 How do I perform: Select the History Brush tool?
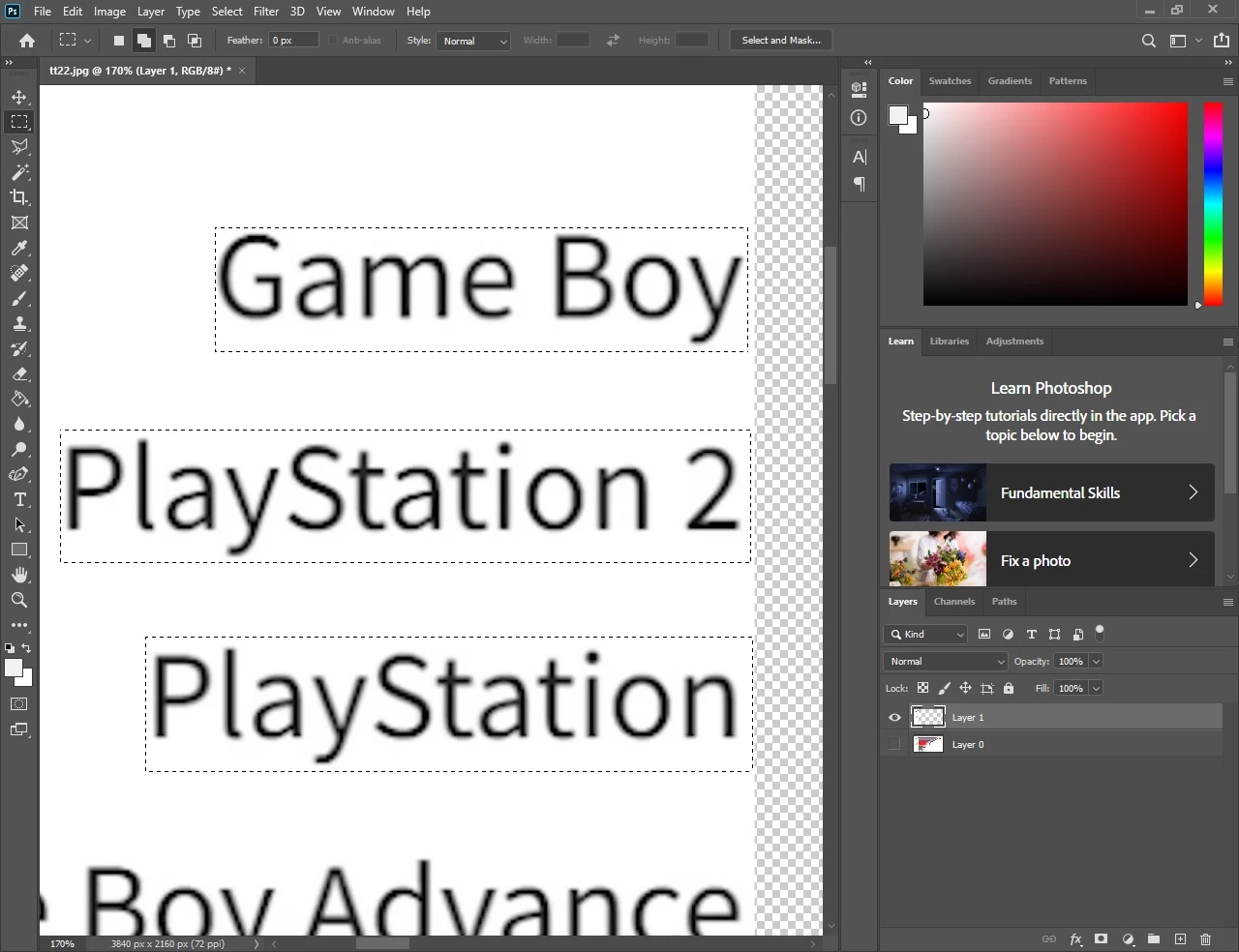coord(19,349)
